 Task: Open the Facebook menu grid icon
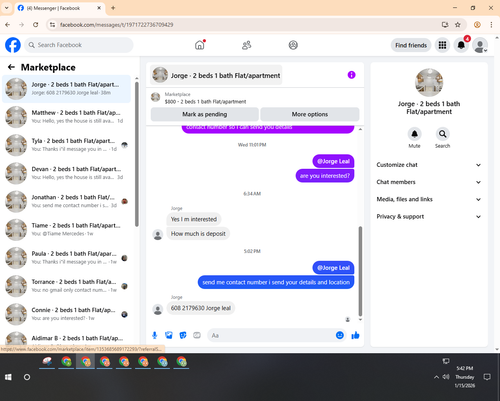(442, 45)
